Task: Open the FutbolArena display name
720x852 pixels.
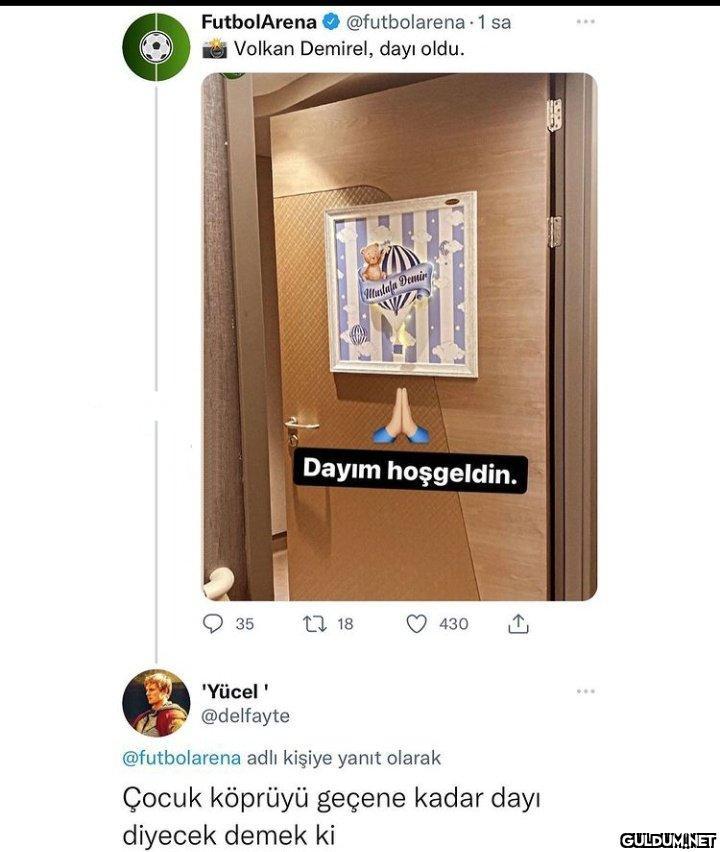Action: point(259,22)
